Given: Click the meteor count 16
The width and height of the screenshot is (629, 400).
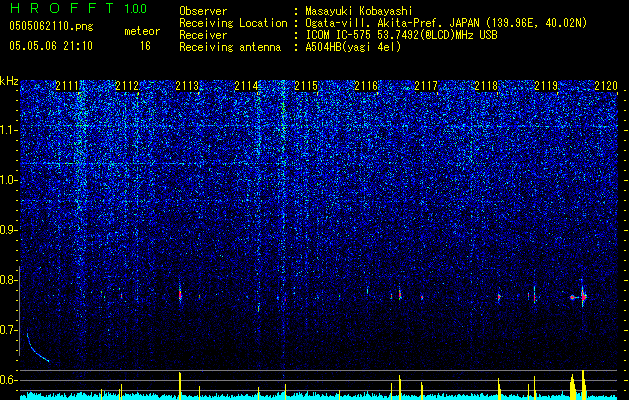Looking at the screenshot, I should pyautogui.click(x=145, y=46).
